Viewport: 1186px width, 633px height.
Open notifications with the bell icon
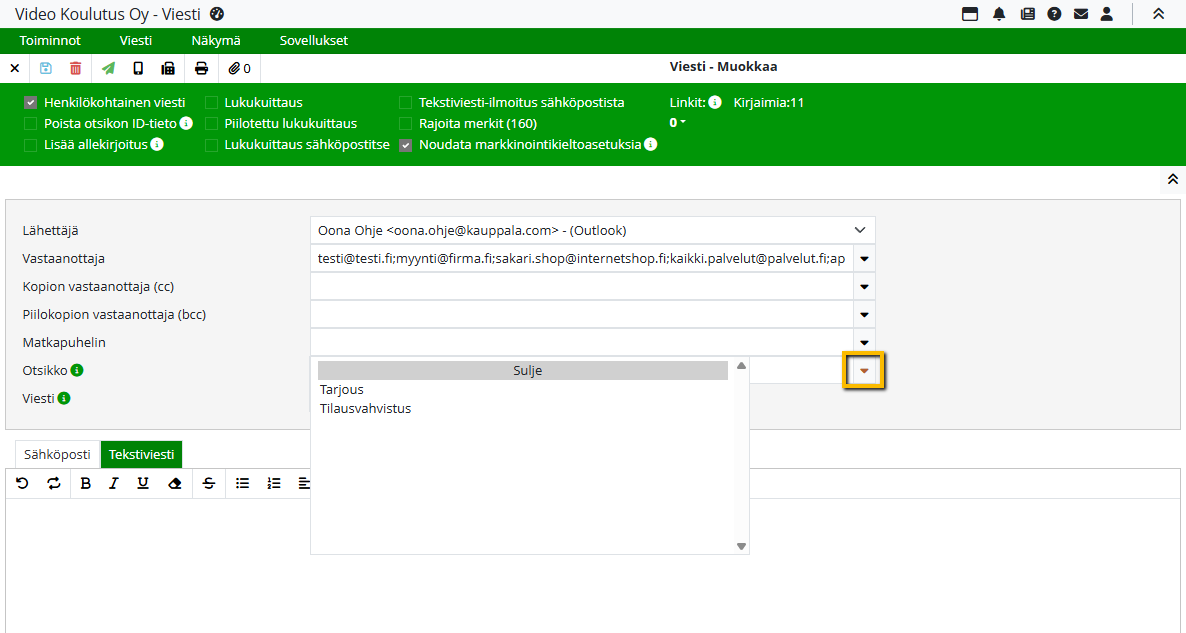point(999,14)
